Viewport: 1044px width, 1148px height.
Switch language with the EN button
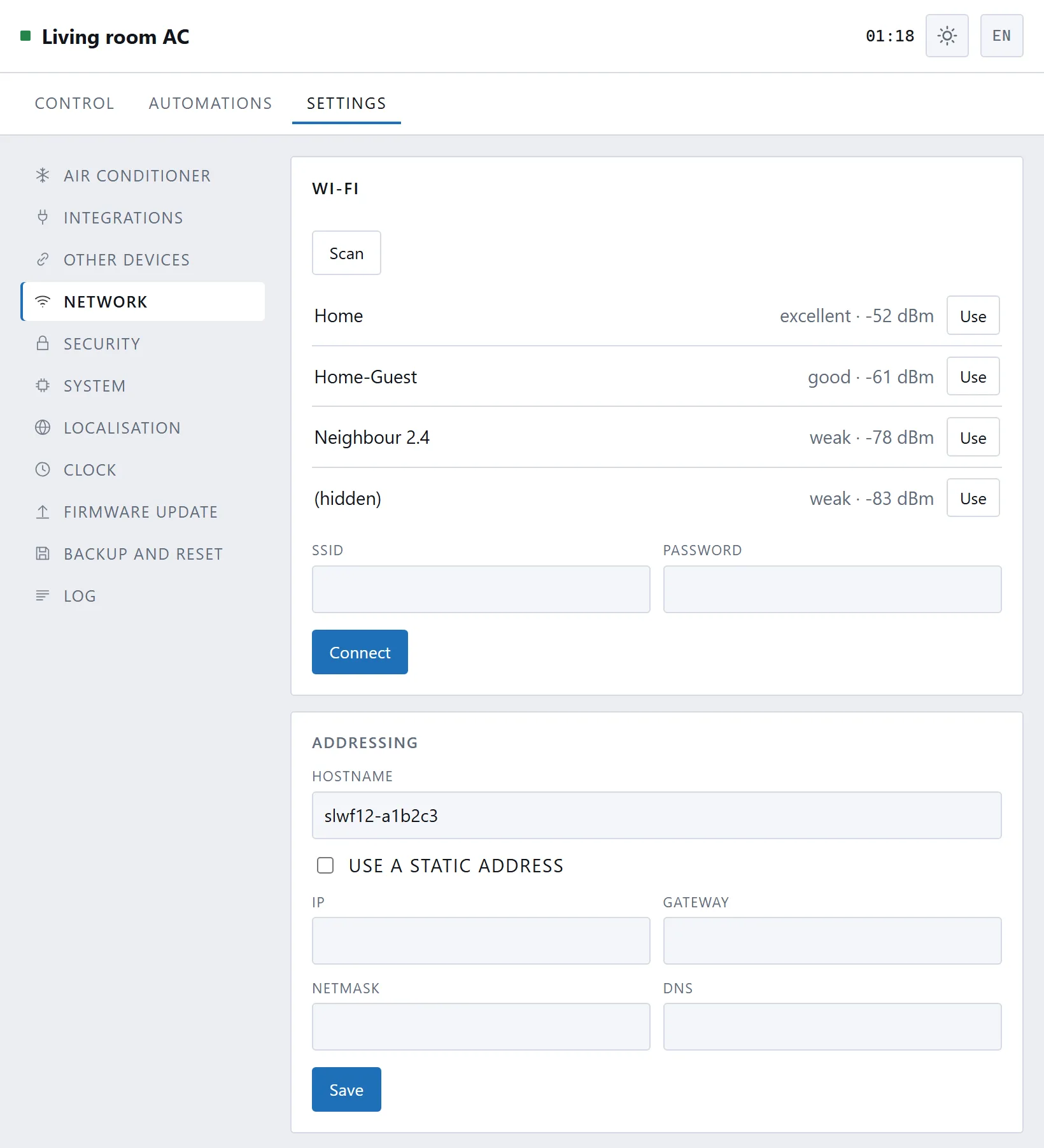click(x=1001, y=36)
